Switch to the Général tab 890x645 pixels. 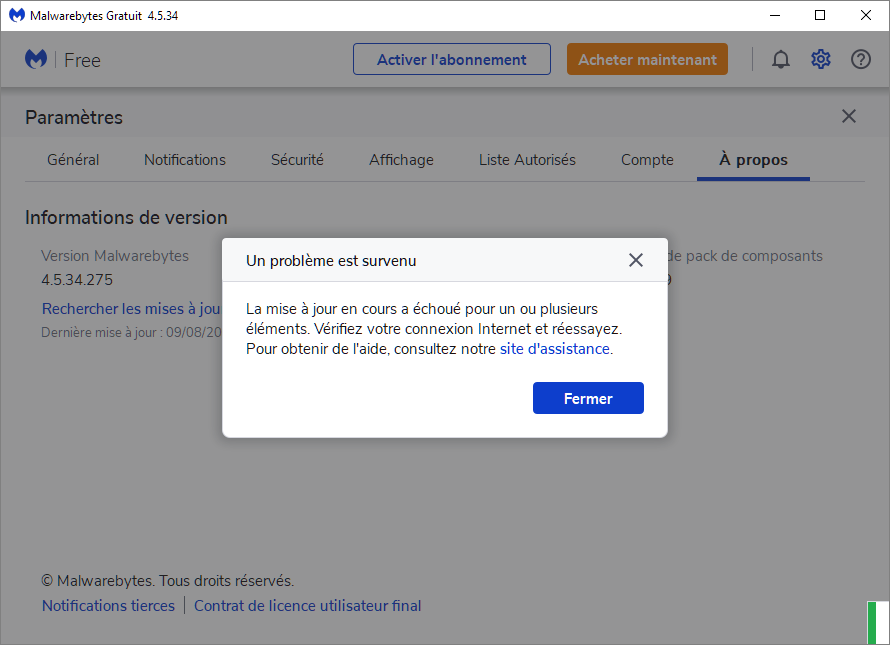pyautogui.click(x=73, y=160)
